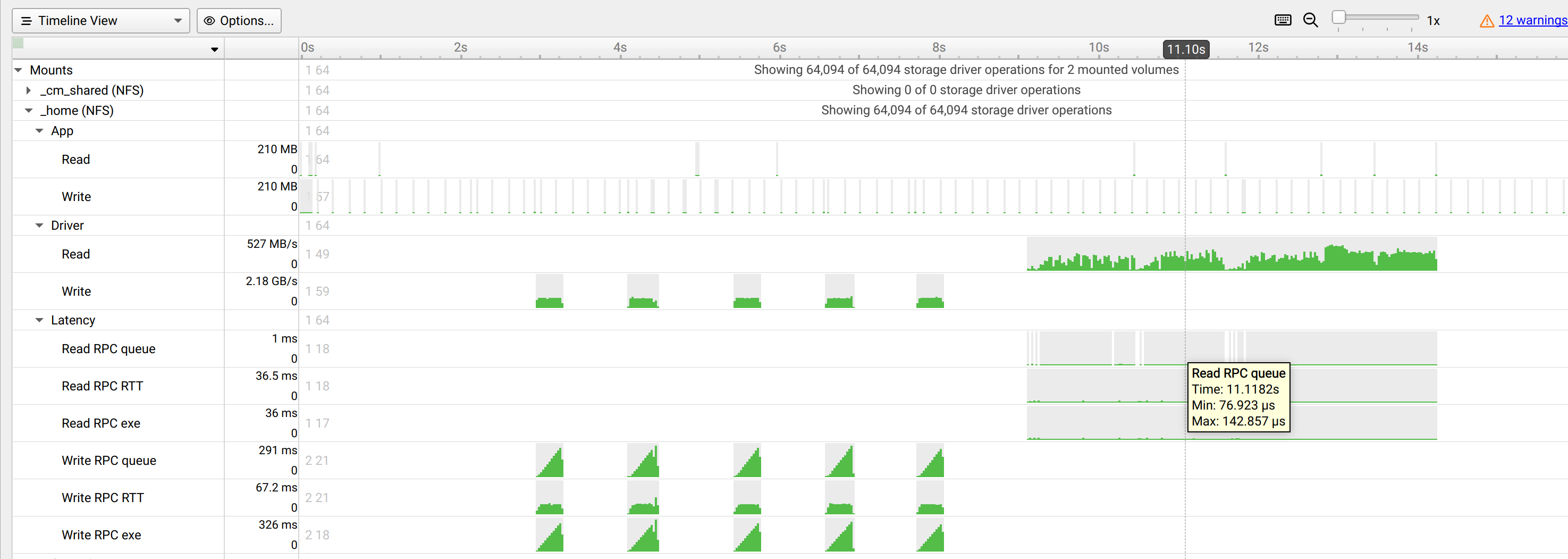This screenshot has height=559, width=1568.
Task: Expand the _cm_shared (NFS) node
Action: (x=28, y=90)
